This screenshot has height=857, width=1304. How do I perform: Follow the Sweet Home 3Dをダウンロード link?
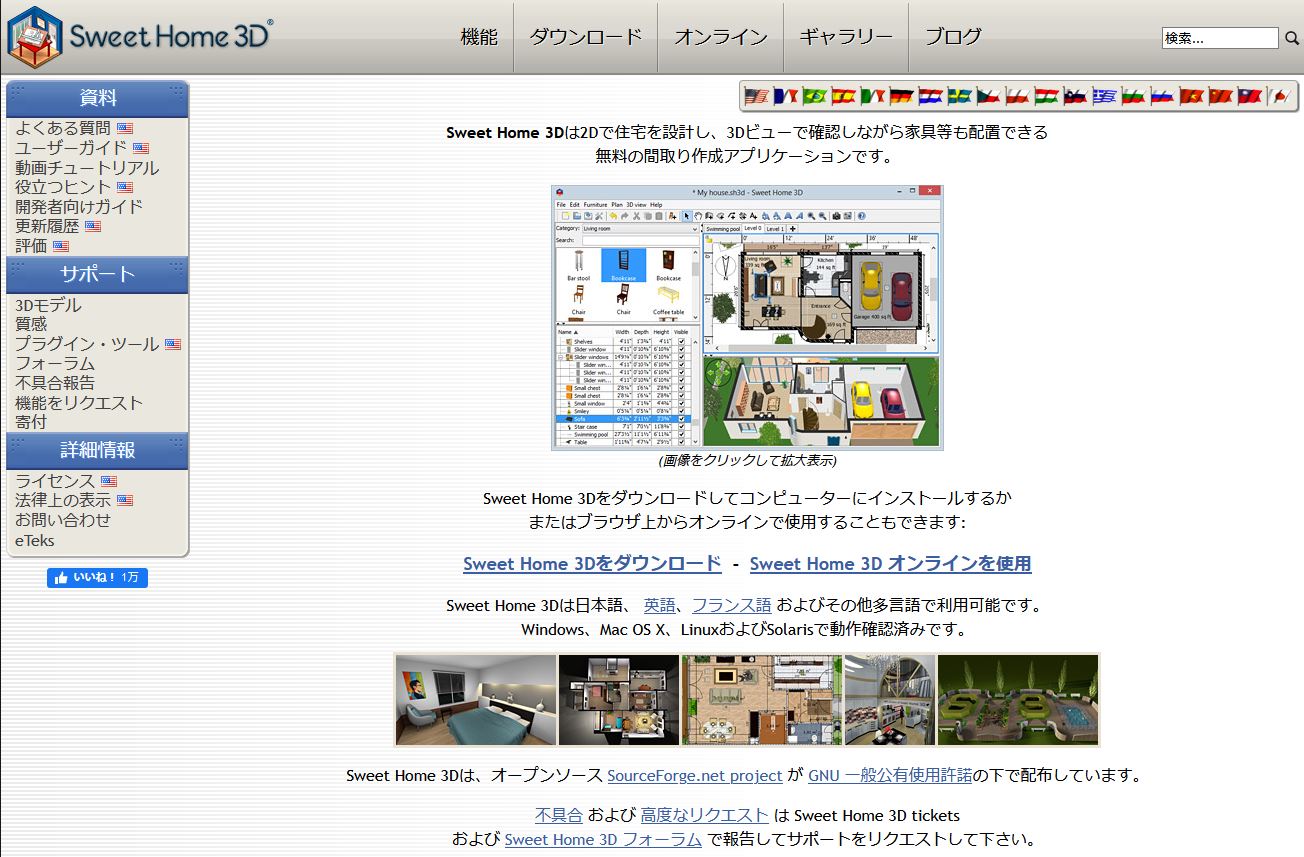coord(592,563)
